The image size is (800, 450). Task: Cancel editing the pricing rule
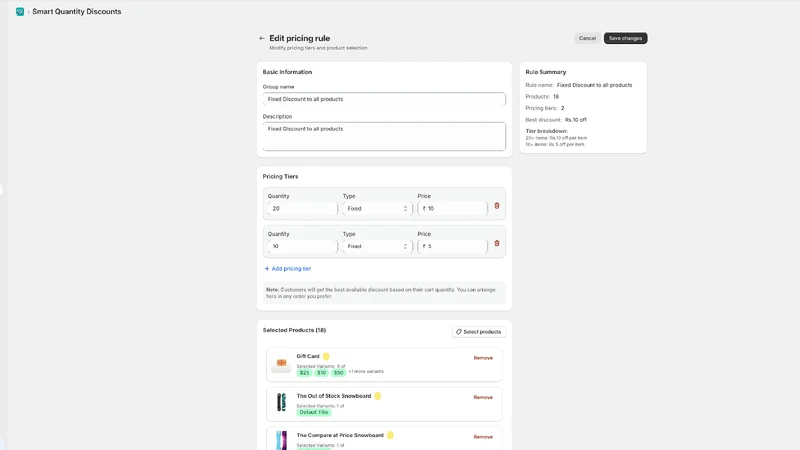click(587, 38)
